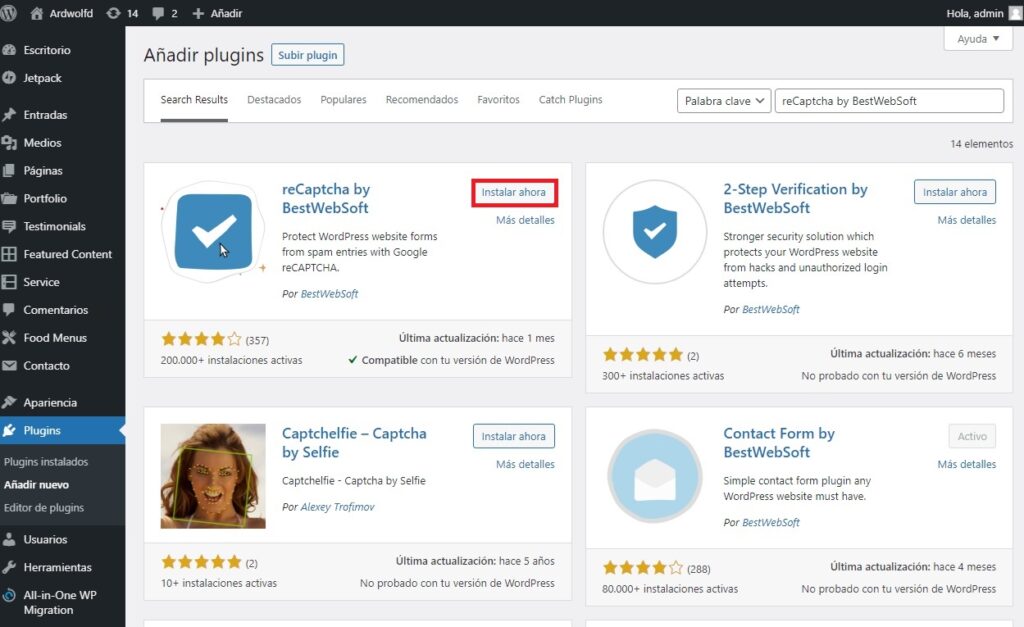Click Activo button for Contact Form

pos(972,436)
